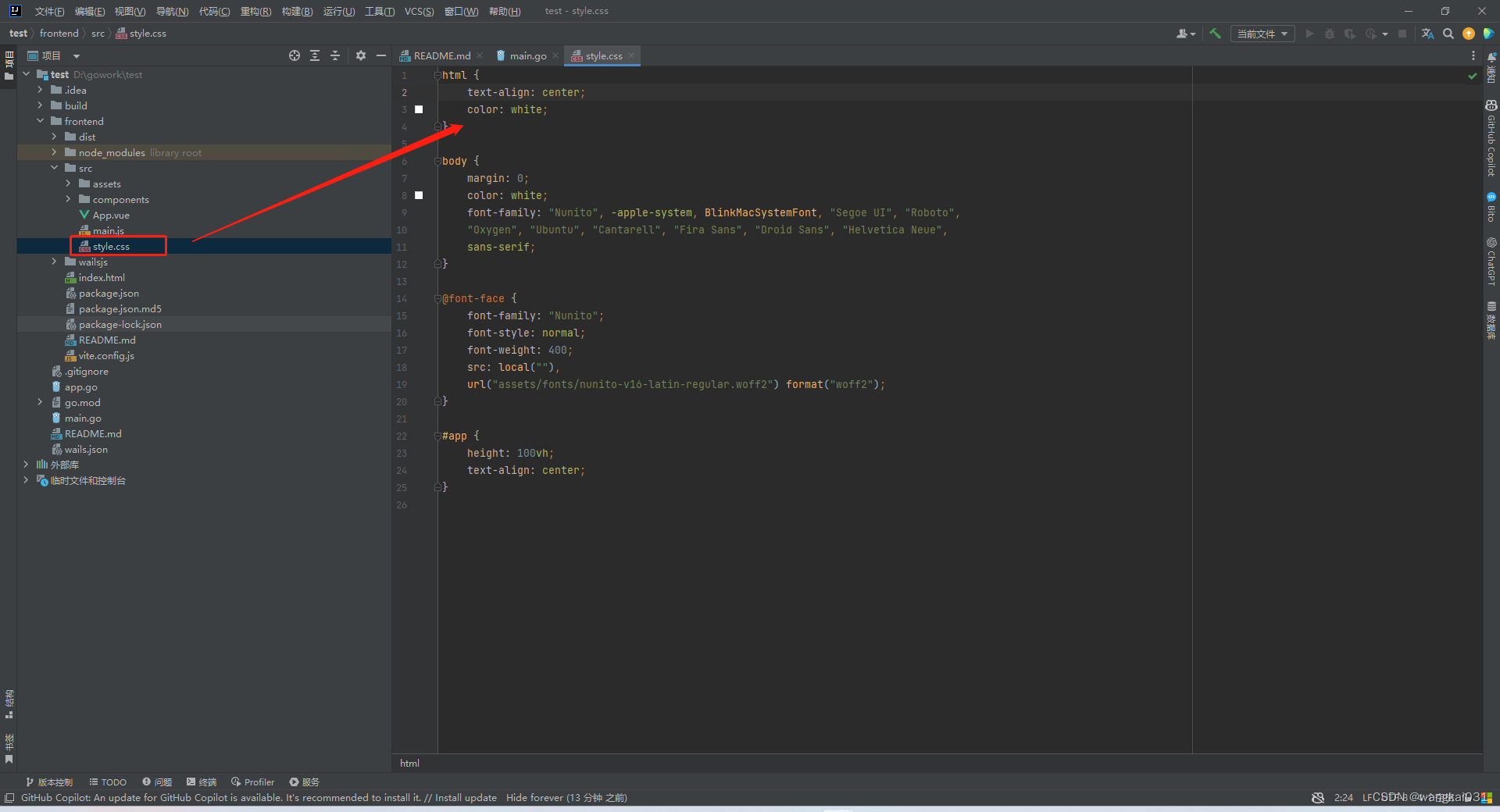
Task: Click the Profile run icon
Action: pyautogui.click(x=1373, y=34)
